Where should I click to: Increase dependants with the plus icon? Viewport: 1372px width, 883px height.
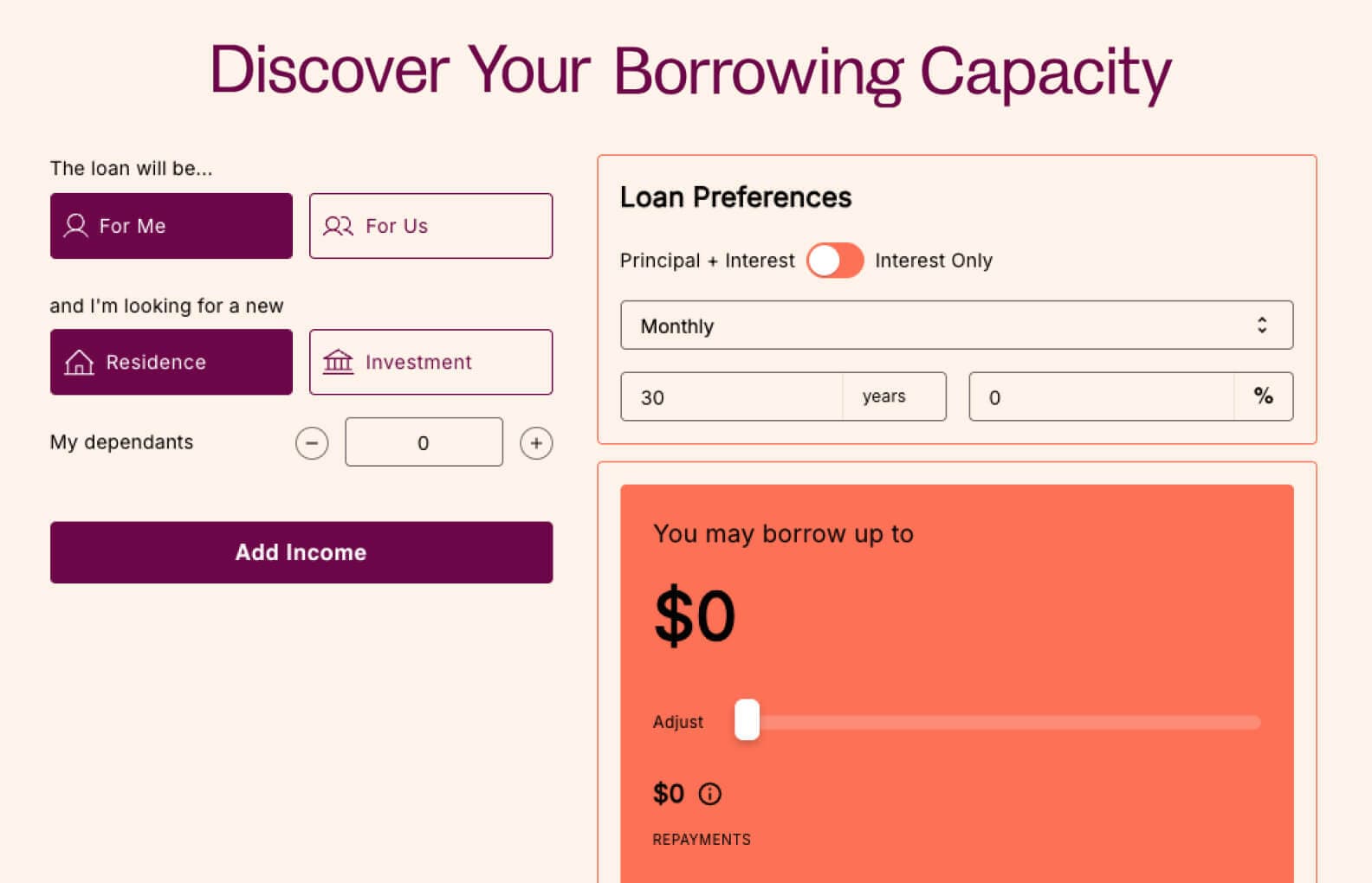click(x=536, y=443)
